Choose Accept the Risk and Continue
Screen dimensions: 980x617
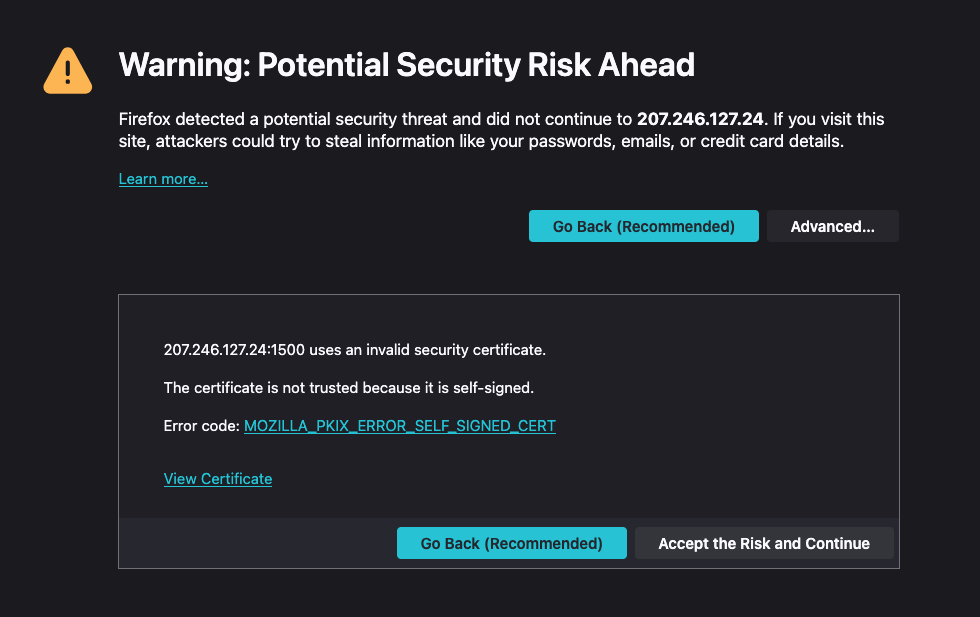[x=763, y=543]
